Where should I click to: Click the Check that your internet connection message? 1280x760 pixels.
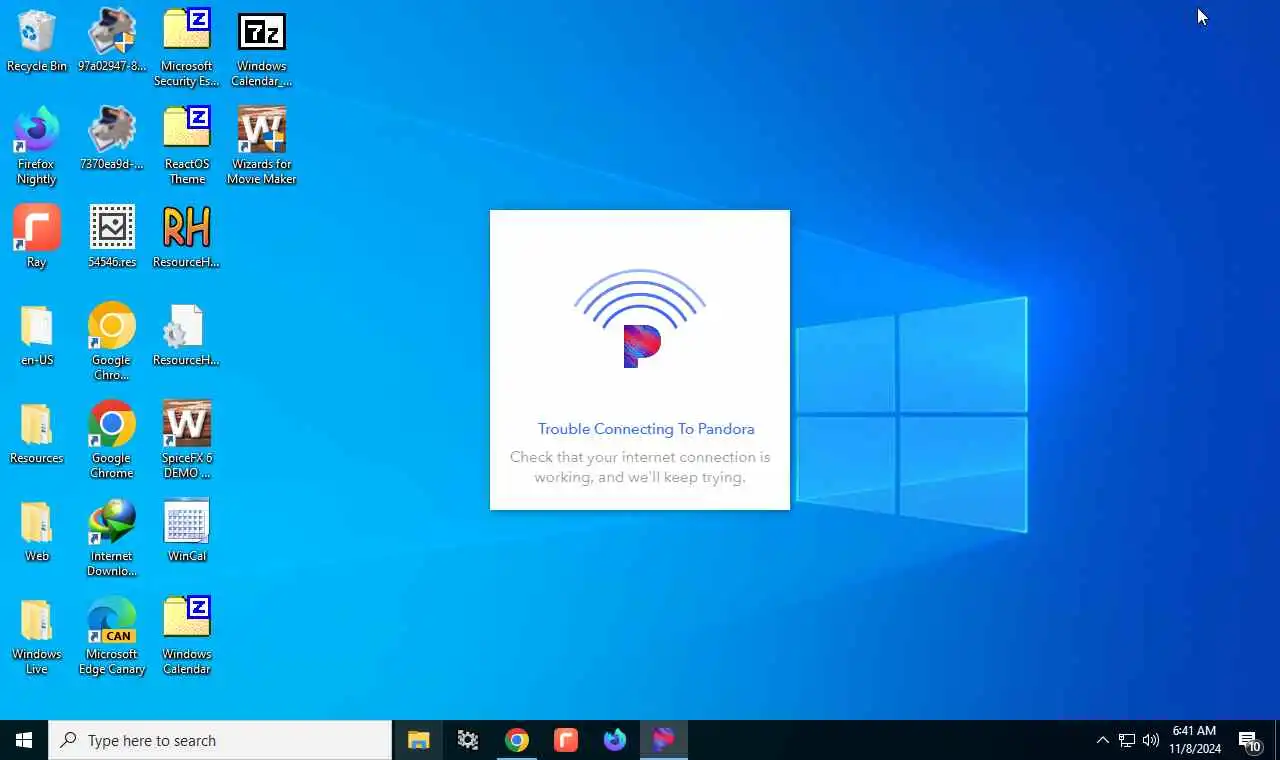640,467
